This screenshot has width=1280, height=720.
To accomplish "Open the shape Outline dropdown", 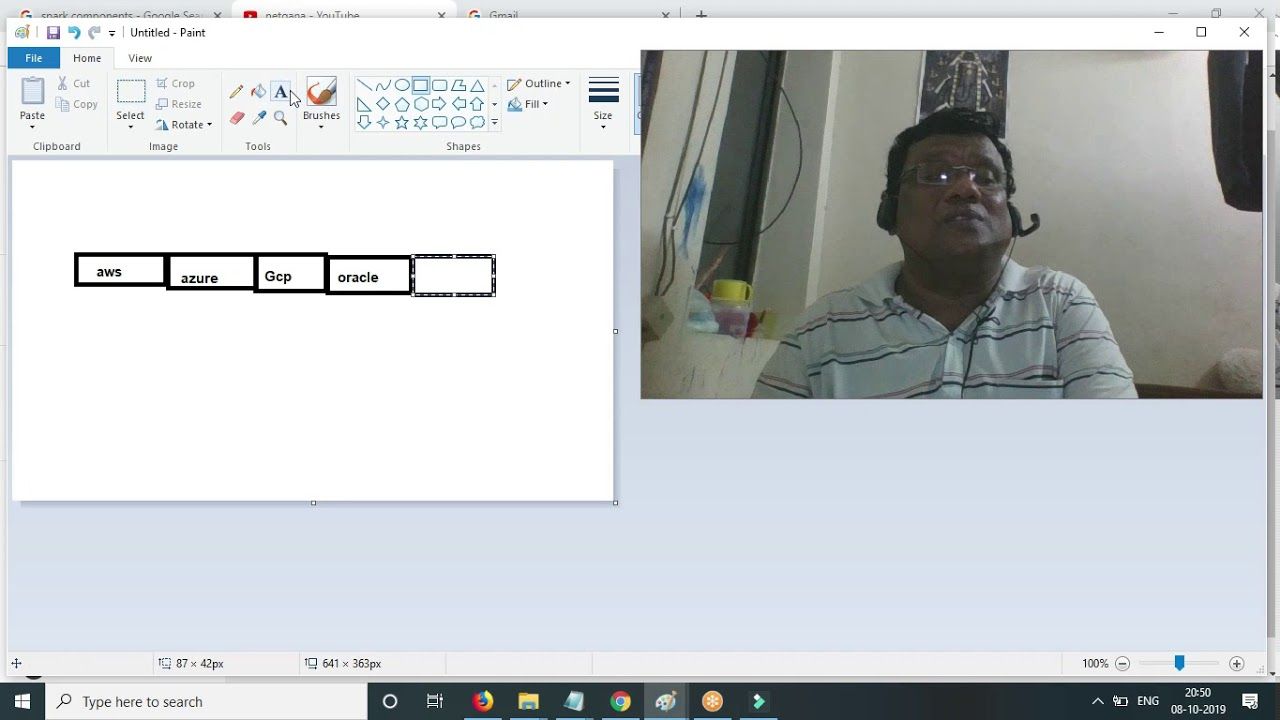I will (x=539, y=84).
